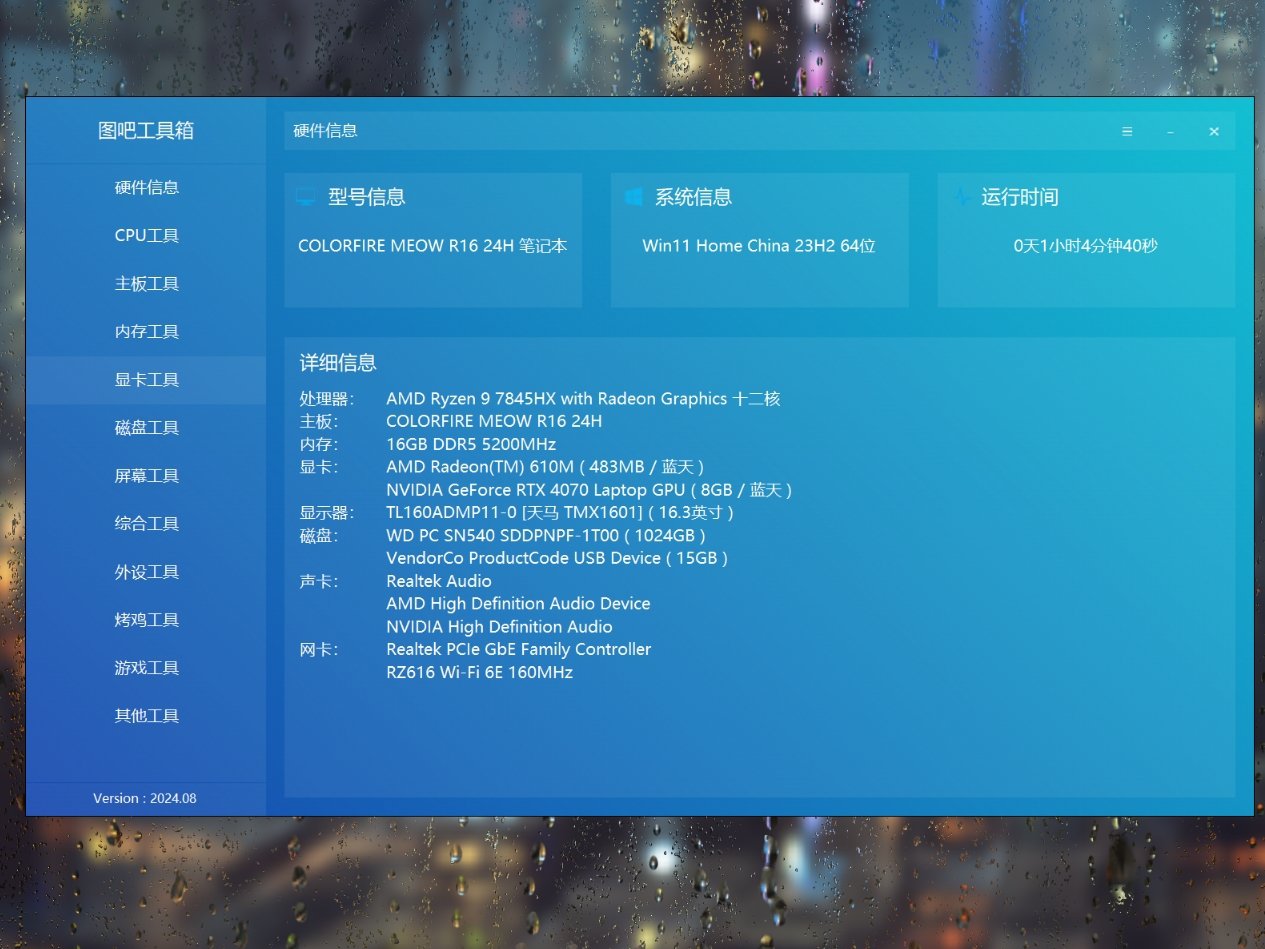This screenshot has height=949, width=1265.
Task: Select 硬件信息 in the sidebar
Action: (147, 187)
